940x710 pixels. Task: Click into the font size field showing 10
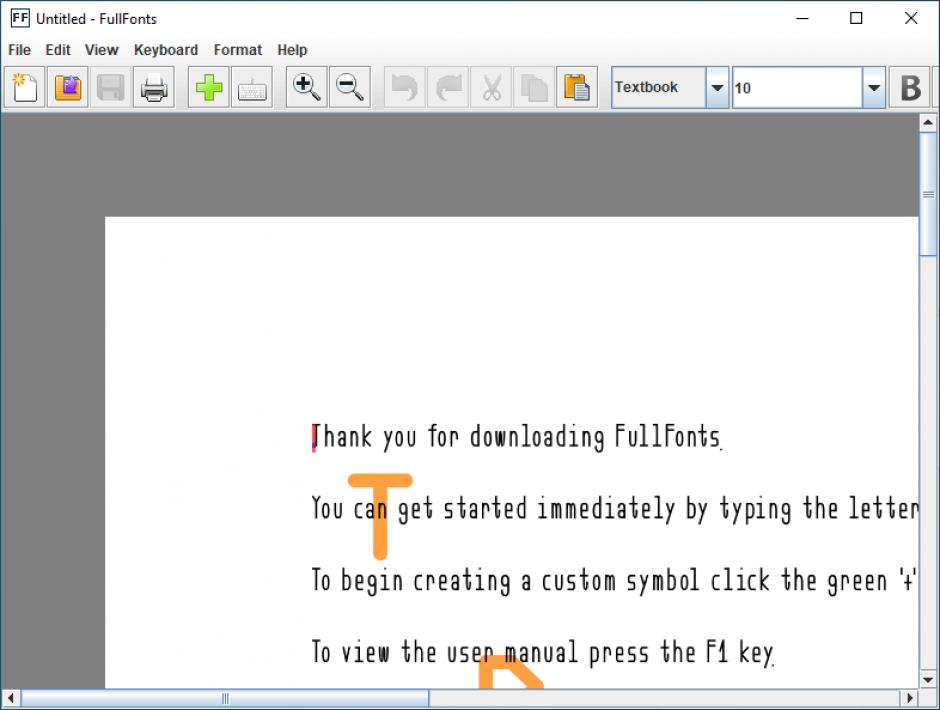click(x=797, y=88)
